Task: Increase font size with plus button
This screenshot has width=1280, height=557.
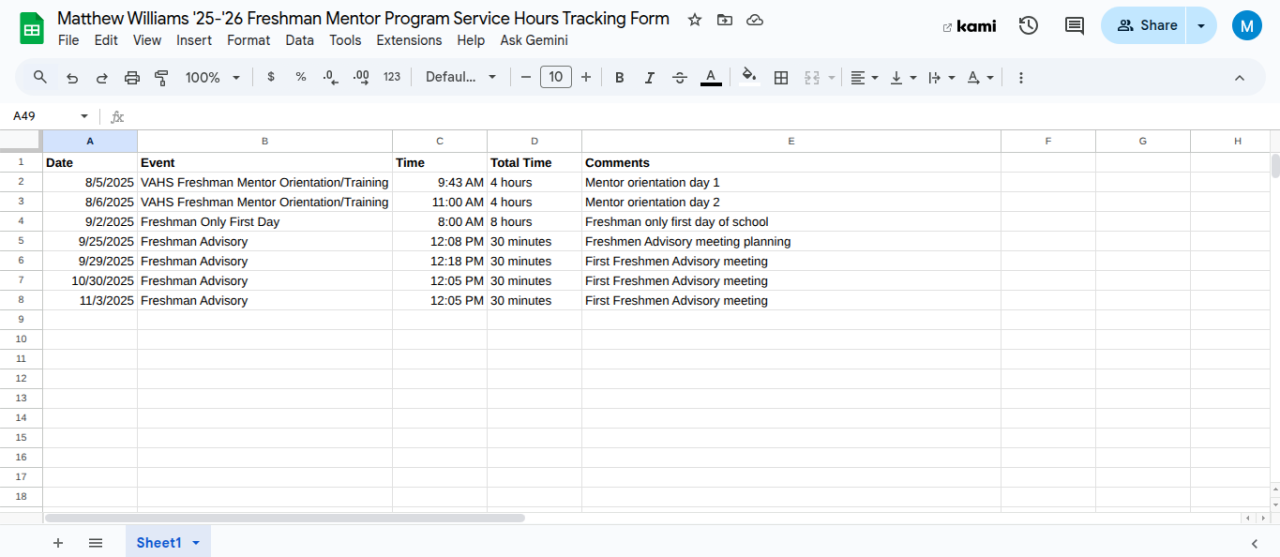Action: click(x=586, y=77)
